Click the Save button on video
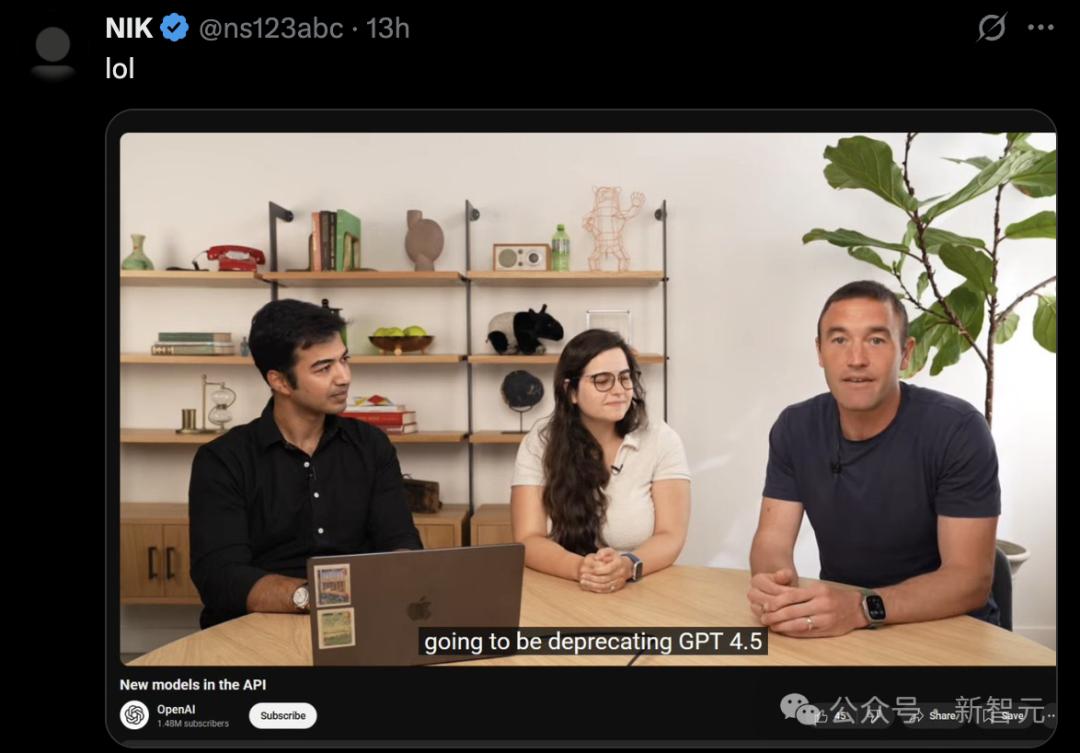The height and width of the screenshot is (753, 1080). click(1012, 716)
